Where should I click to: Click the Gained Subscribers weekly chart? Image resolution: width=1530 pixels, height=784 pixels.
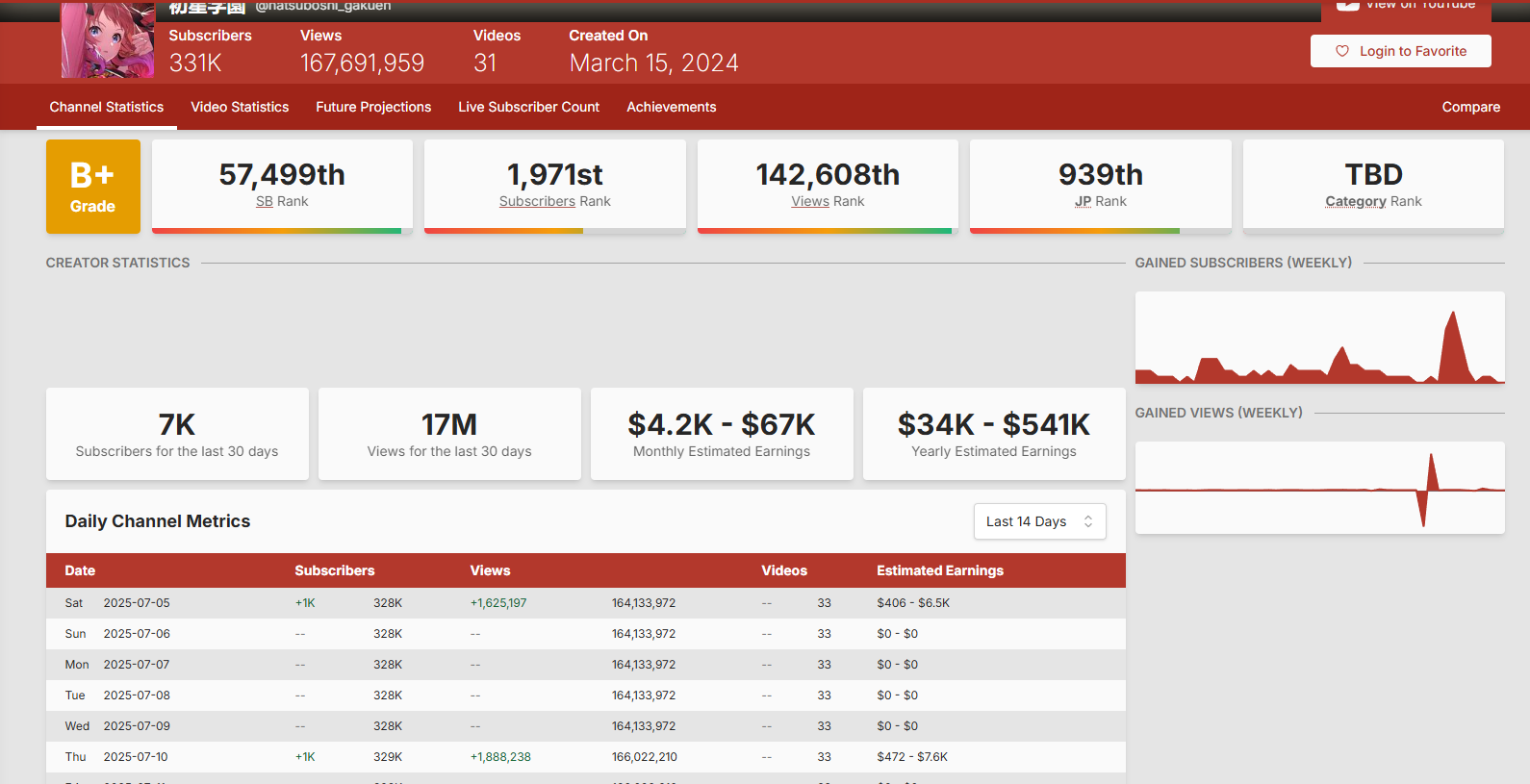(1320, 338)
